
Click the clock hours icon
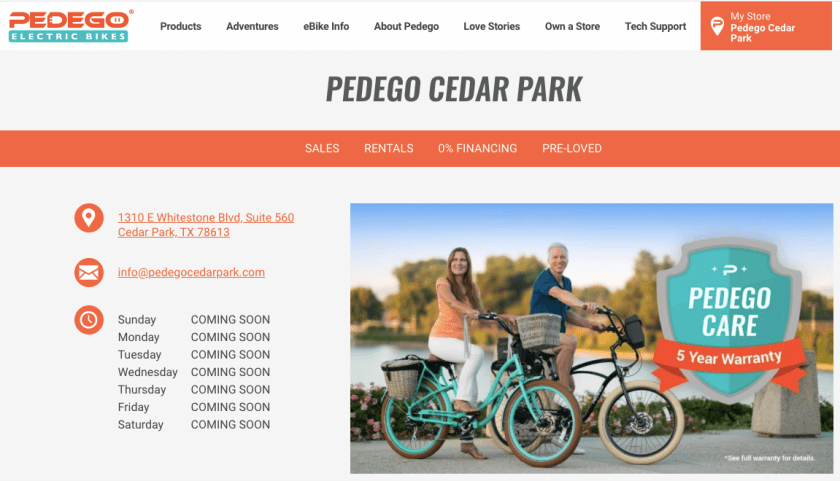[89, 320]
